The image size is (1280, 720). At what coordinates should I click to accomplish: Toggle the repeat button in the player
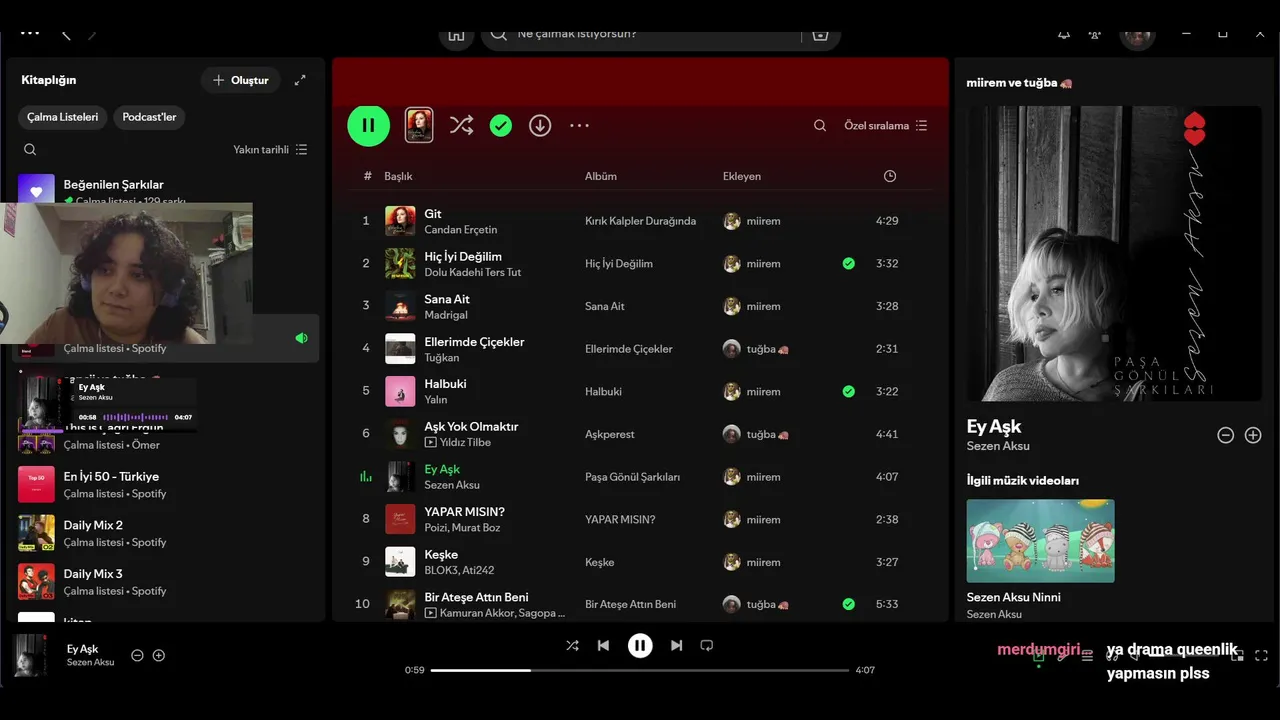point(706,646)
